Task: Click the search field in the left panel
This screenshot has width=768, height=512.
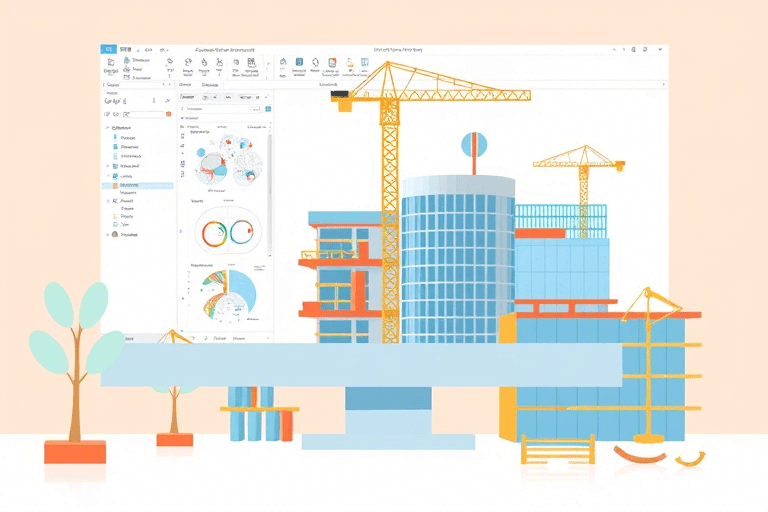Action: point(140,114)
